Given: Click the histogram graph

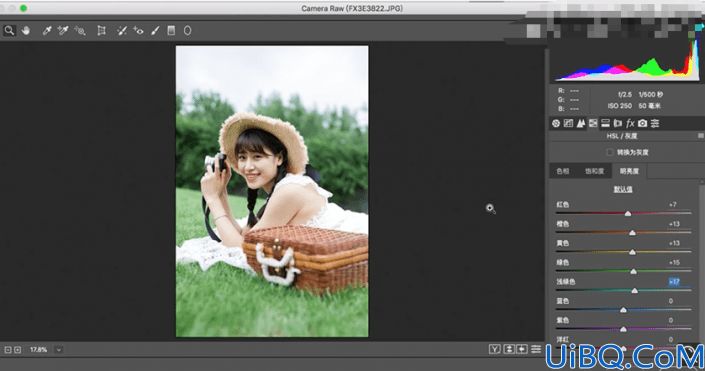Looking at the screenshot, I should [x=627, y=61].
